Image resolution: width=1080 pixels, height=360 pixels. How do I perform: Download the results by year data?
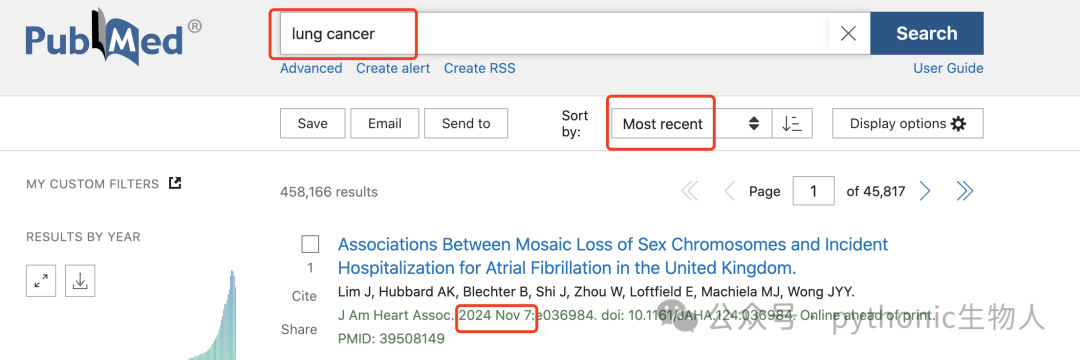click(80, 281)
